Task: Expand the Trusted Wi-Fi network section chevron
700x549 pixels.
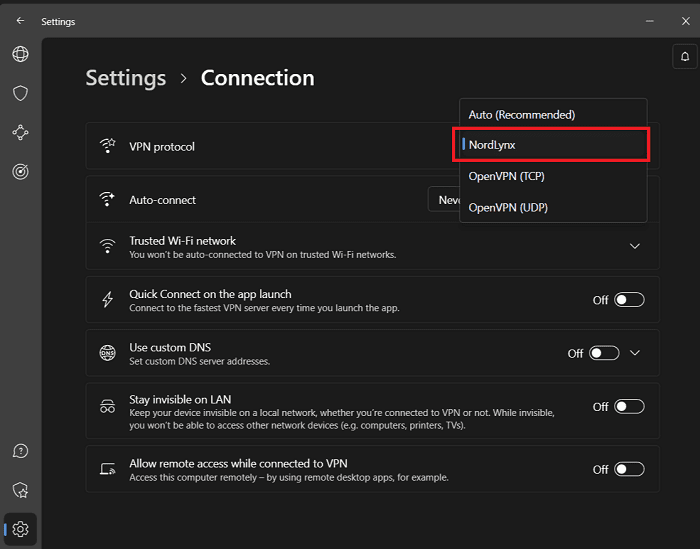Action: click(x=634, y=246)
